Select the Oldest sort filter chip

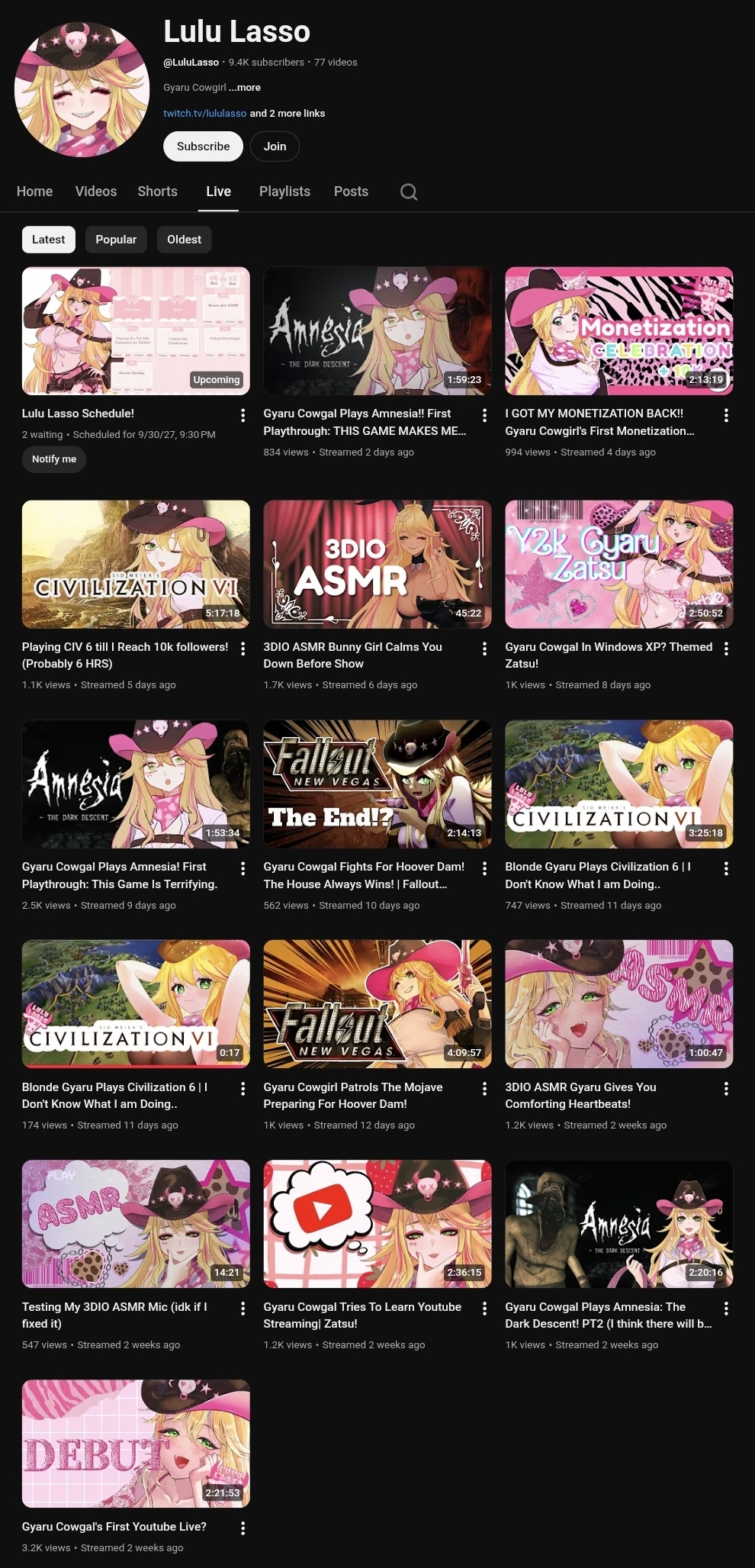(184, 240)
